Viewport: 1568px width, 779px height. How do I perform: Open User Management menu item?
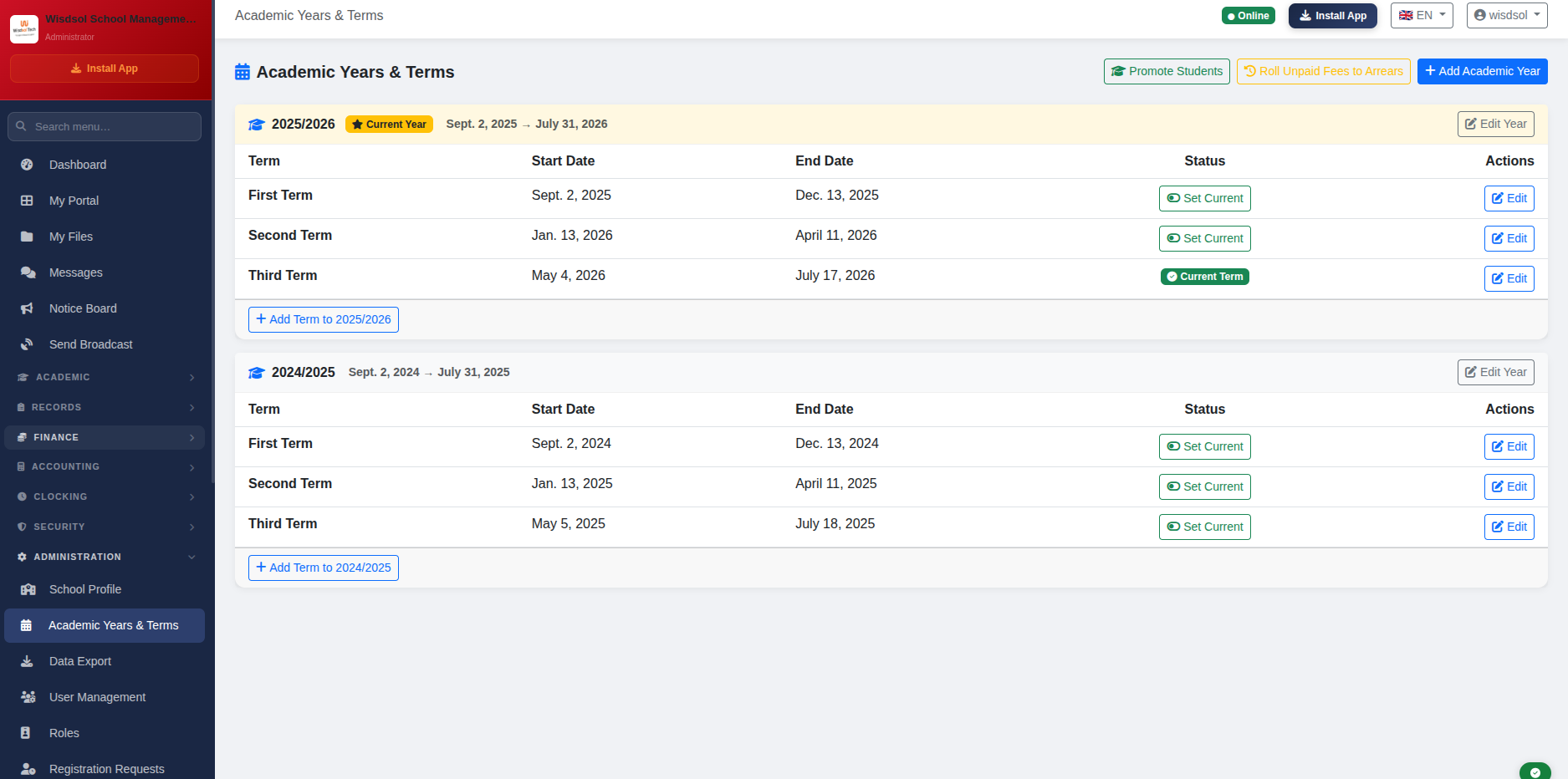pyautogui.click(x=105, y=697)
